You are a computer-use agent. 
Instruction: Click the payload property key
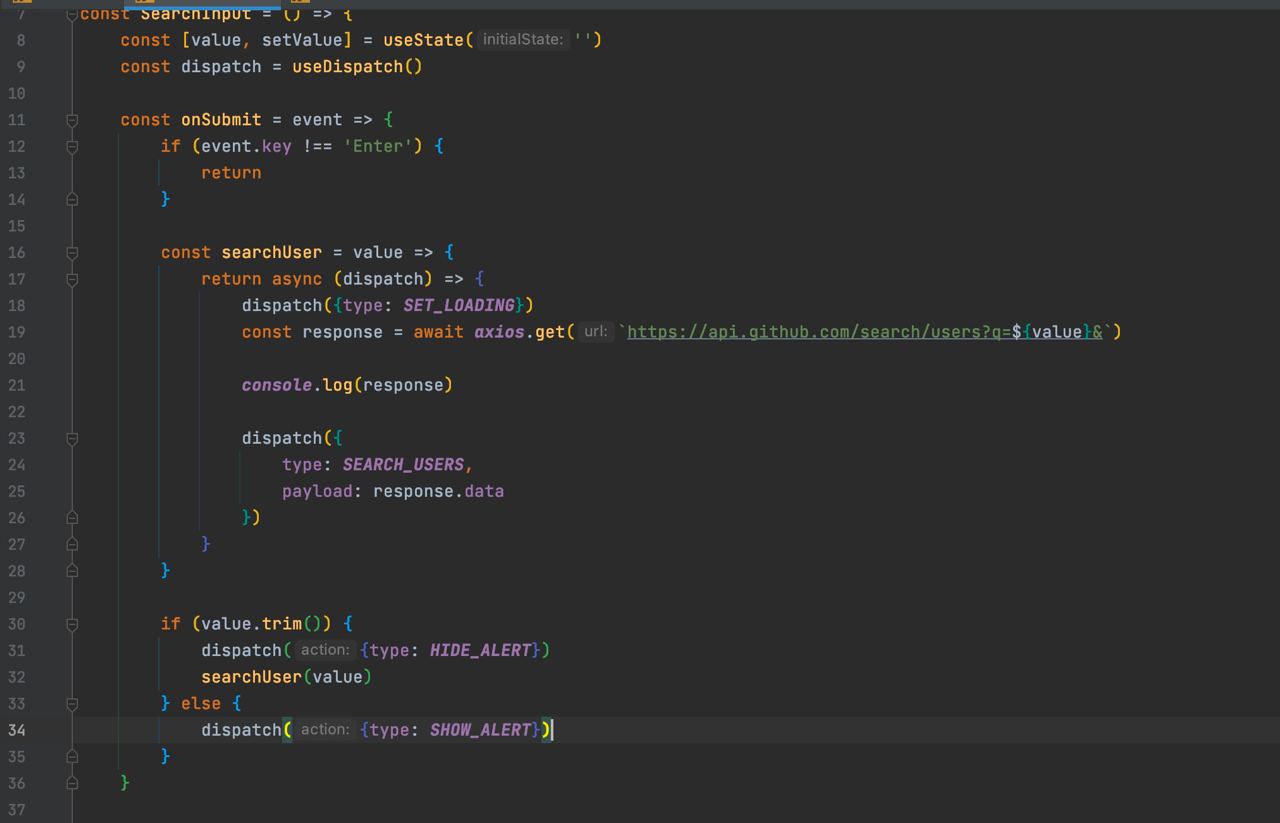tap(317, 491)
